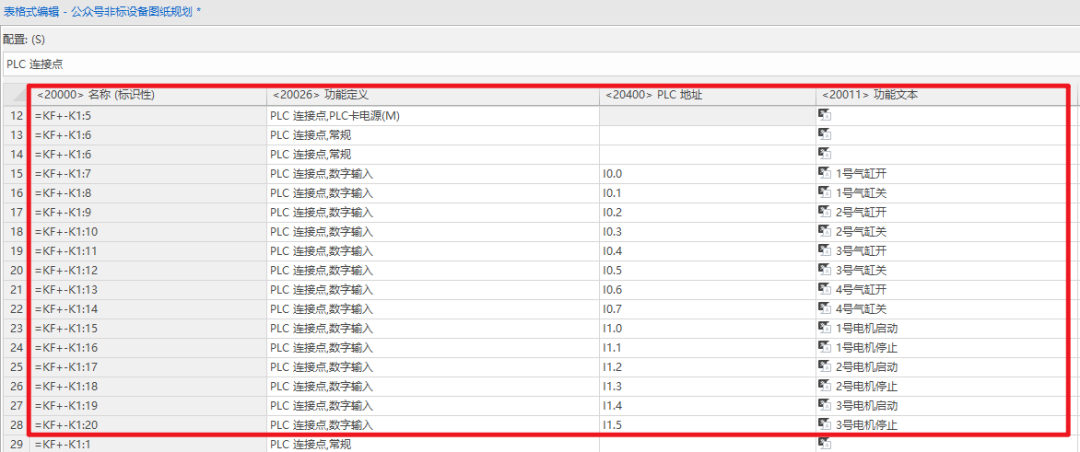Click the PLC 连接点,数字输入 cell in row 26
Viewport: 1080px width, 452px height.
pos(433,386)
